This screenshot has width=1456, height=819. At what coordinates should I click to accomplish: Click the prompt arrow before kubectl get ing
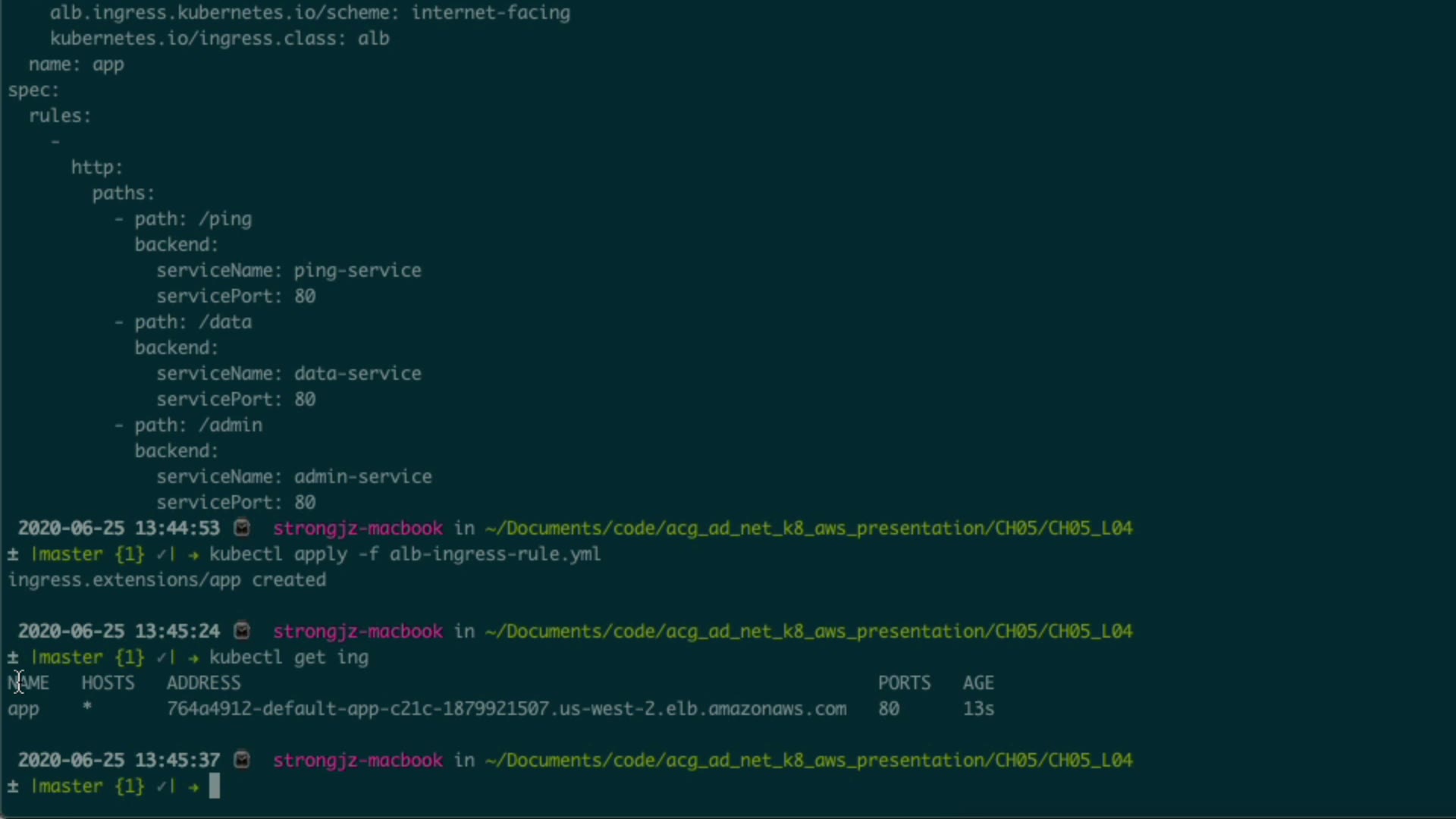[x=193, y=657]
